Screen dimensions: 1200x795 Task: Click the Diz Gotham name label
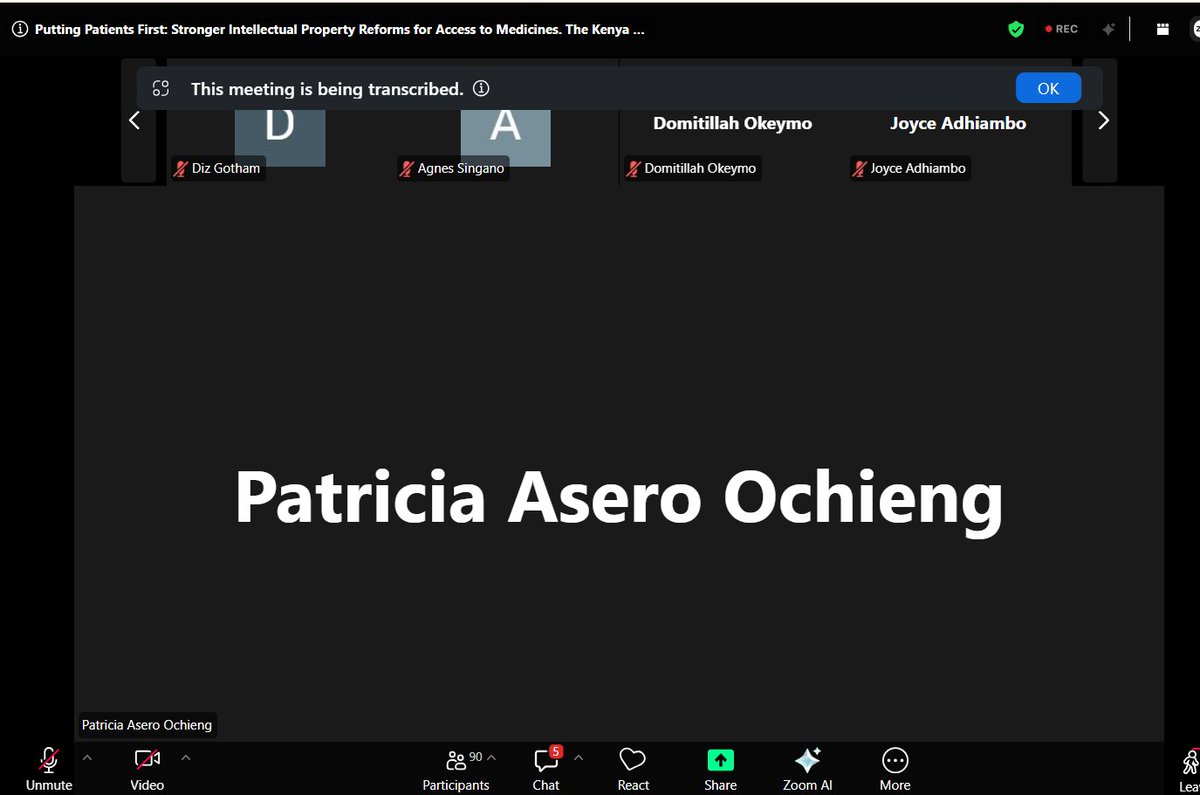click(218, 168)
